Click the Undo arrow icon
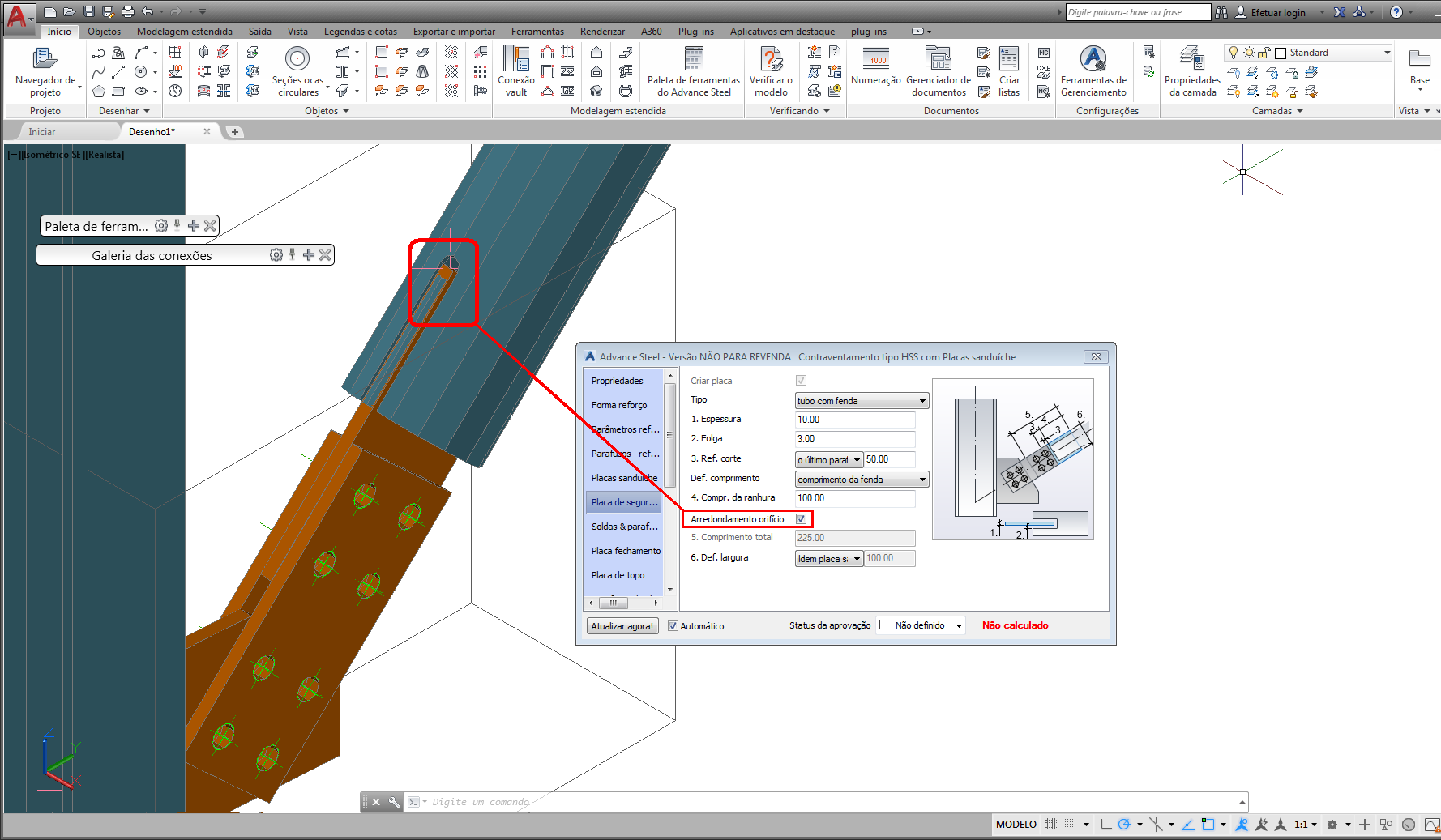The height and width of the screenshot is (840, 1441). tap(148, 11)
